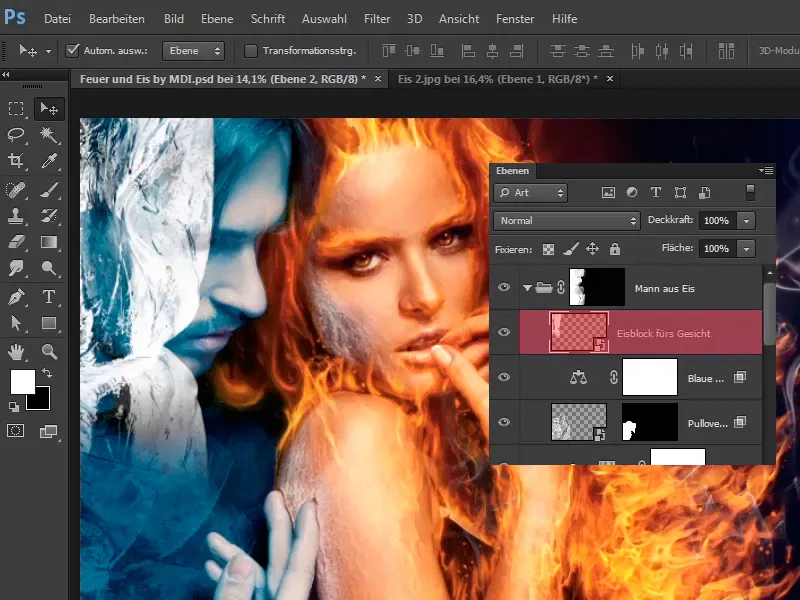Select the Dodge tool

(x=49, y=268)
